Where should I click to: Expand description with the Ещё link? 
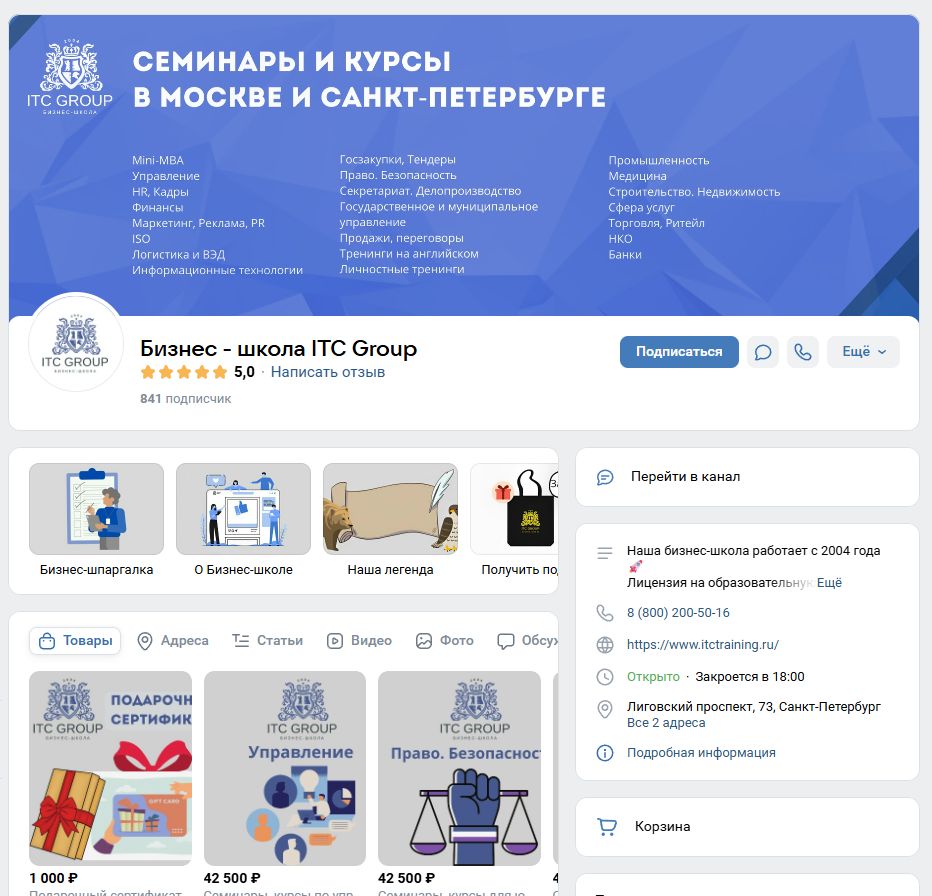829,583
